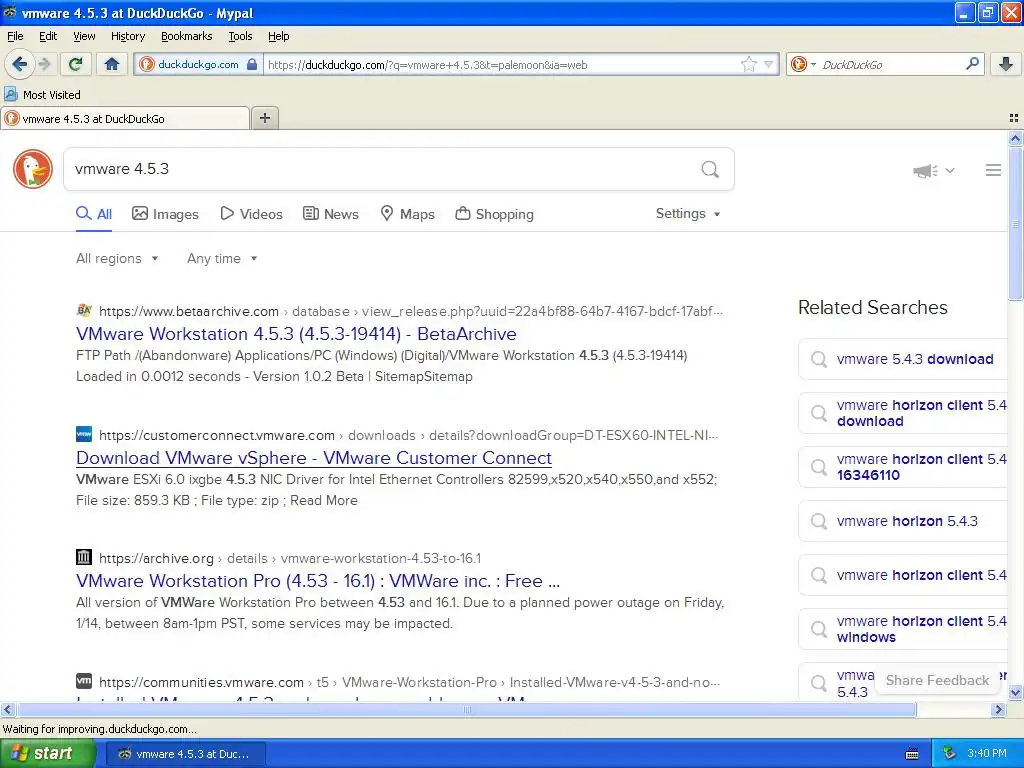
Task: Open the URL history dropdown arrow
Action: [x=769, y=64]
